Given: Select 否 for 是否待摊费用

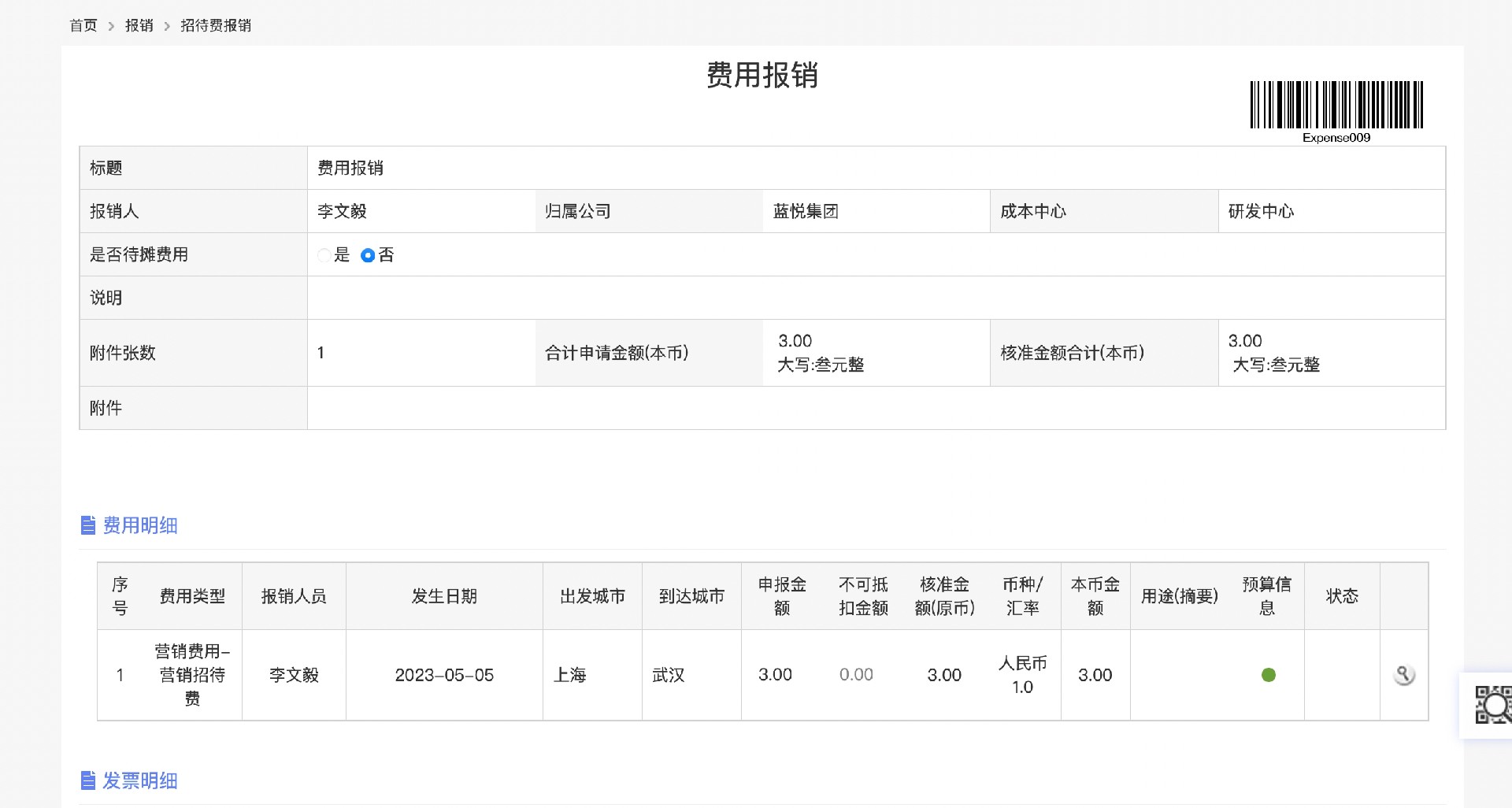Looking at the screenshot, I should (368, 255).
